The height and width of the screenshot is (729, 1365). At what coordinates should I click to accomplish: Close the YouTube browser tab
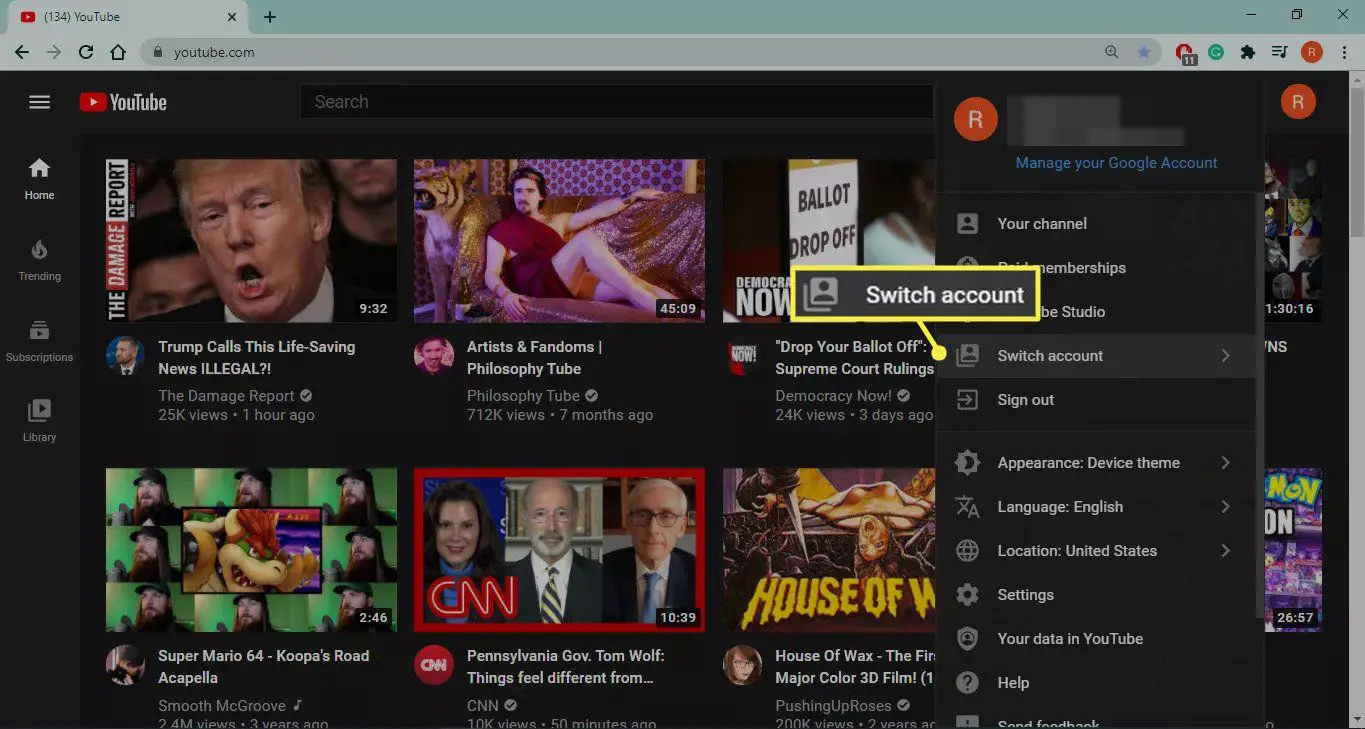(x=232, y=17)
